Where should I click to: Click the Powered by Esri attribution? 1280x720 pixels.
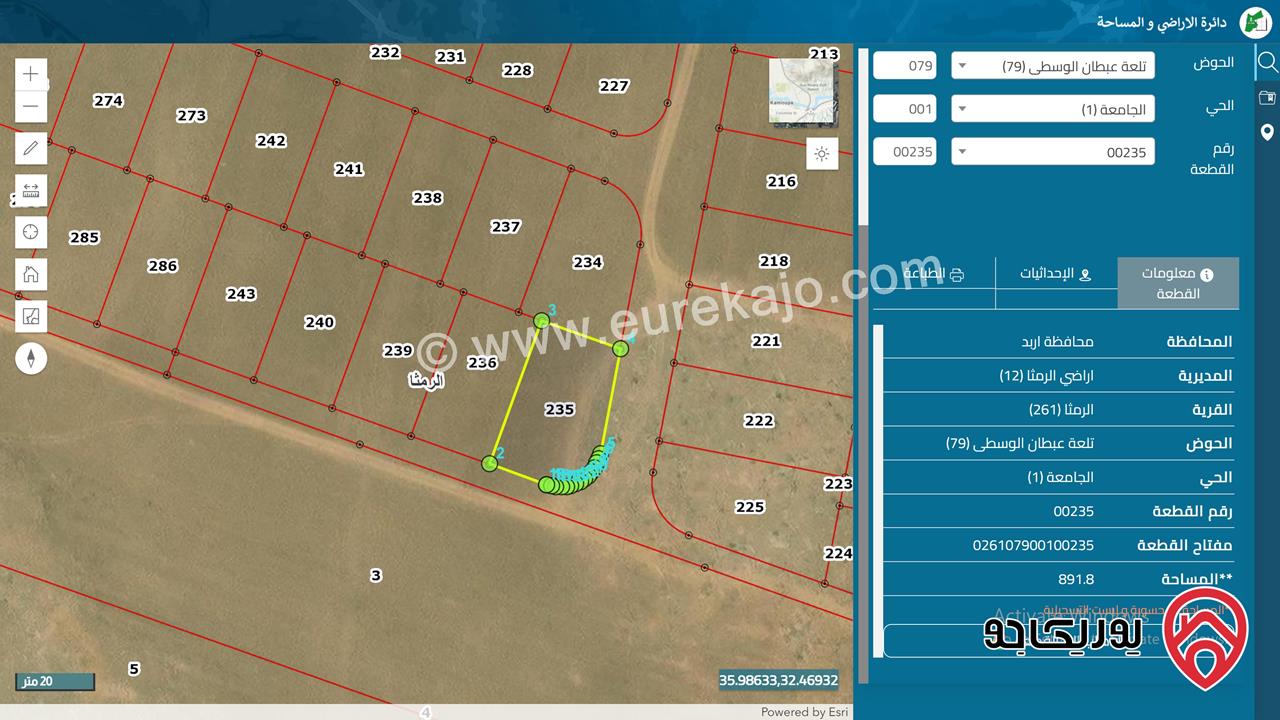click(805, 712)
